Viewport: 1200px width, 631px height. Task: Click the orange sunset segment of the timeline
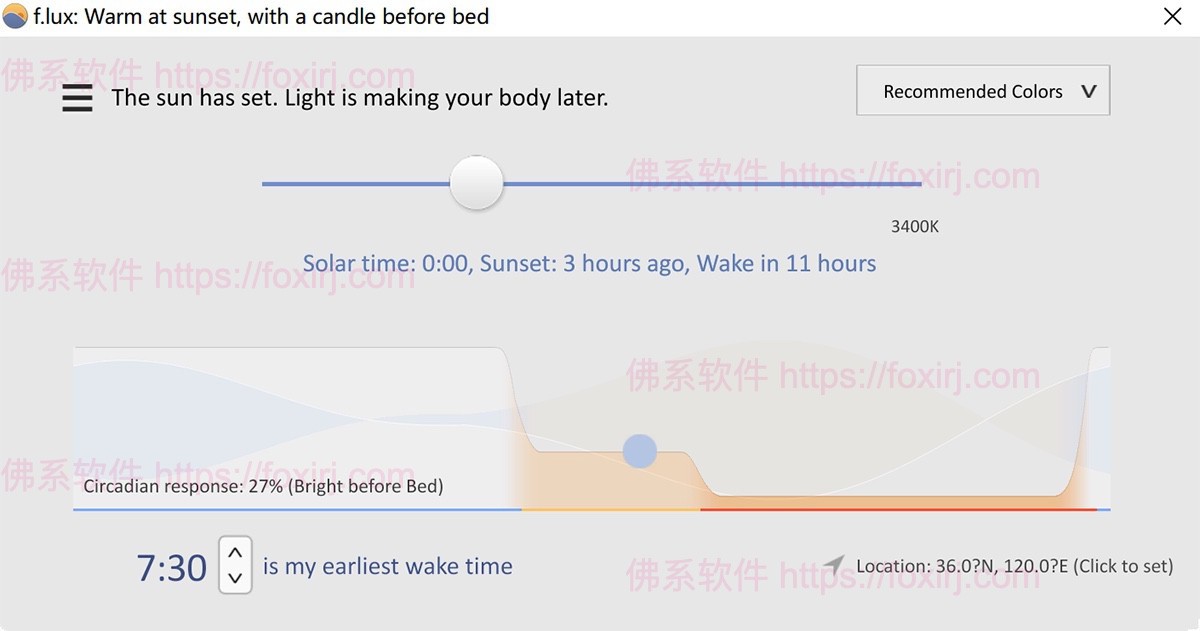(610, 510)
